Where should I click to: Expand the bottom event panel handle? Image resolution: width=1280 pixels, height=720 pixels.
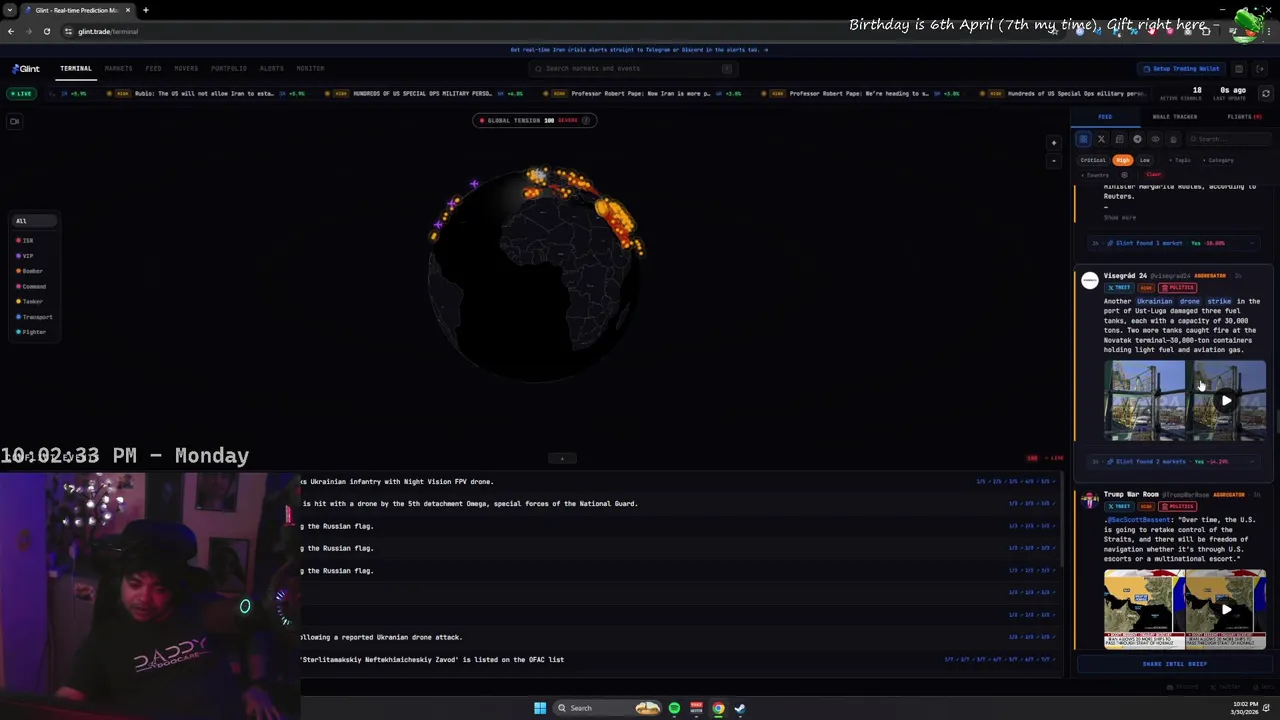click(562, 459)
